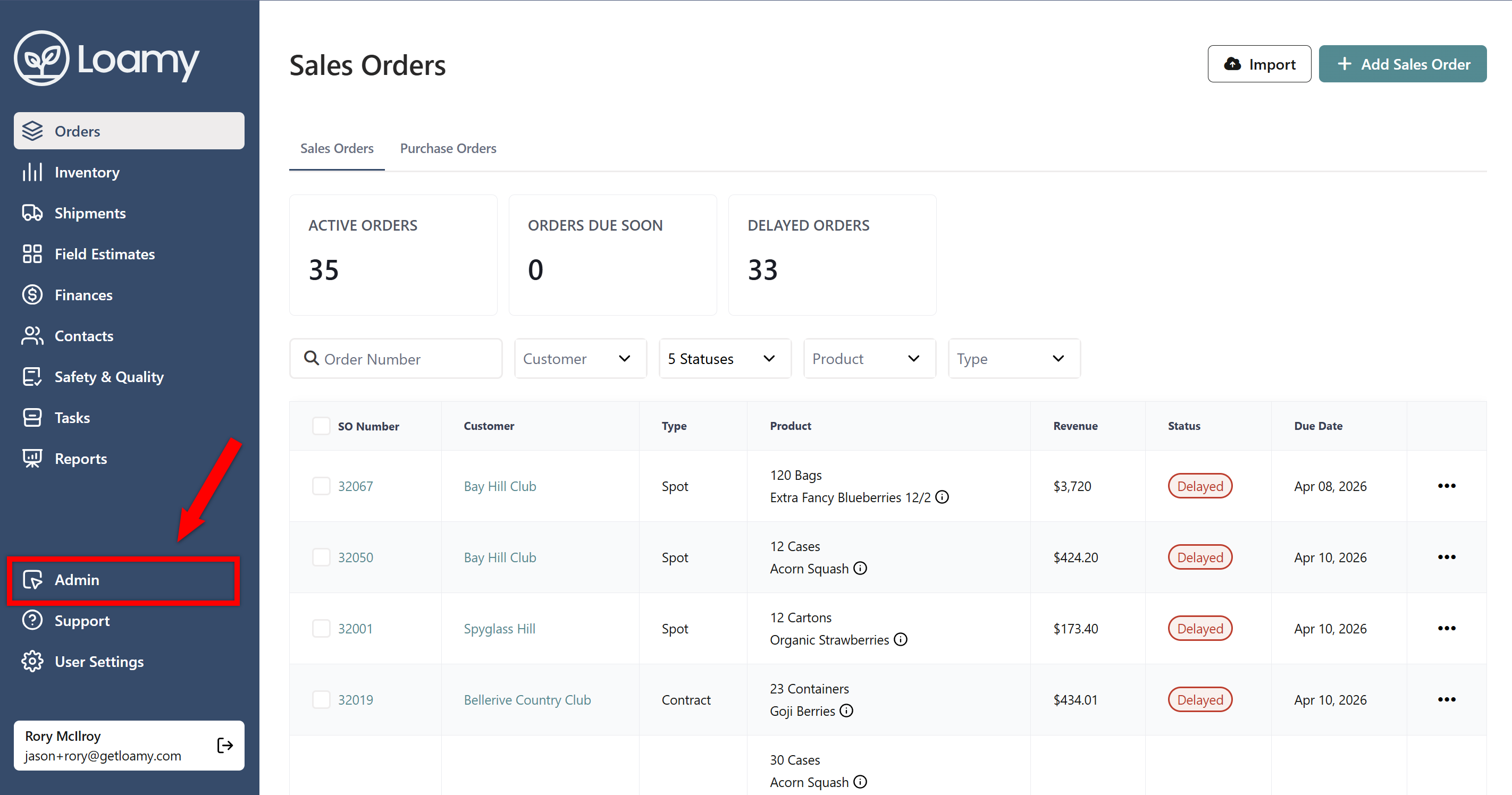Viewport: 1512px width, 795px height.
Task: Click the logout icon beside Rory McIlroy
Action: click(x=225, y=745)
